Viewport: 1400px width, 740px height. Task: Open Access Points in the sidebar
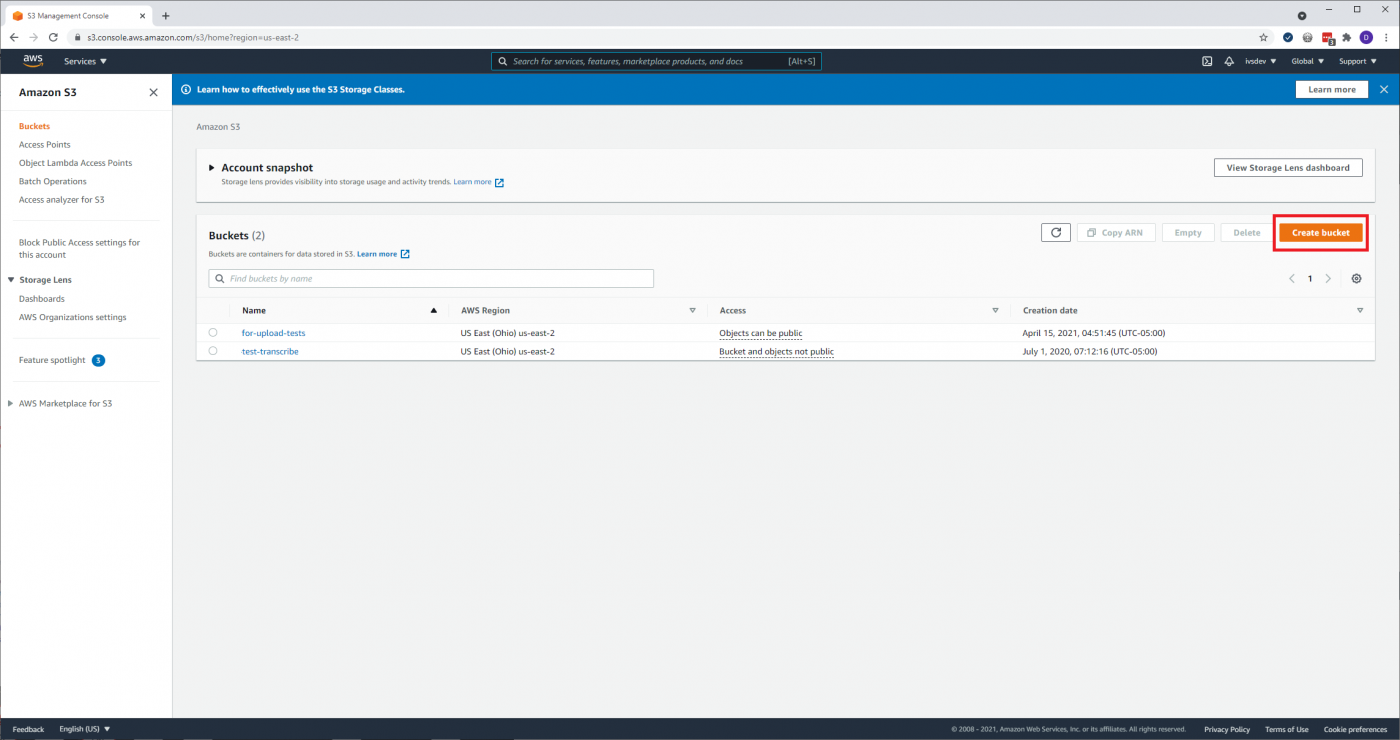[45, 144]
